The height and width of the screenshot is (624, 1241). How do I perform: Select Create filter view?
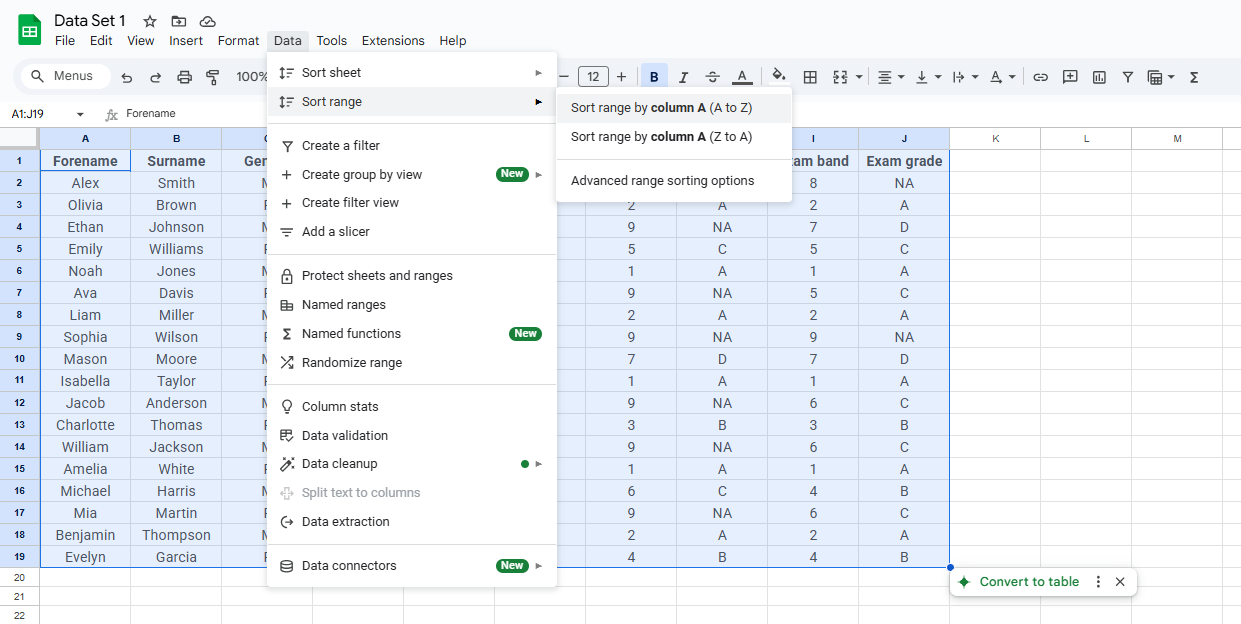click(412, 203)
